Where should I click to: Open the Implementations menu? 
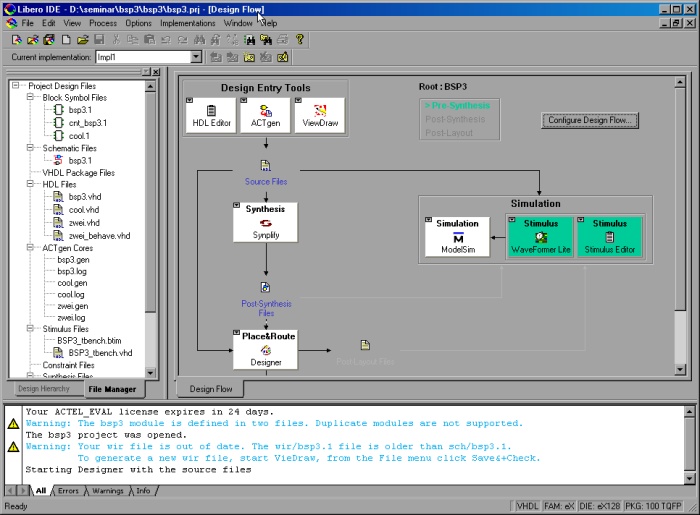(x=188, y=23)
